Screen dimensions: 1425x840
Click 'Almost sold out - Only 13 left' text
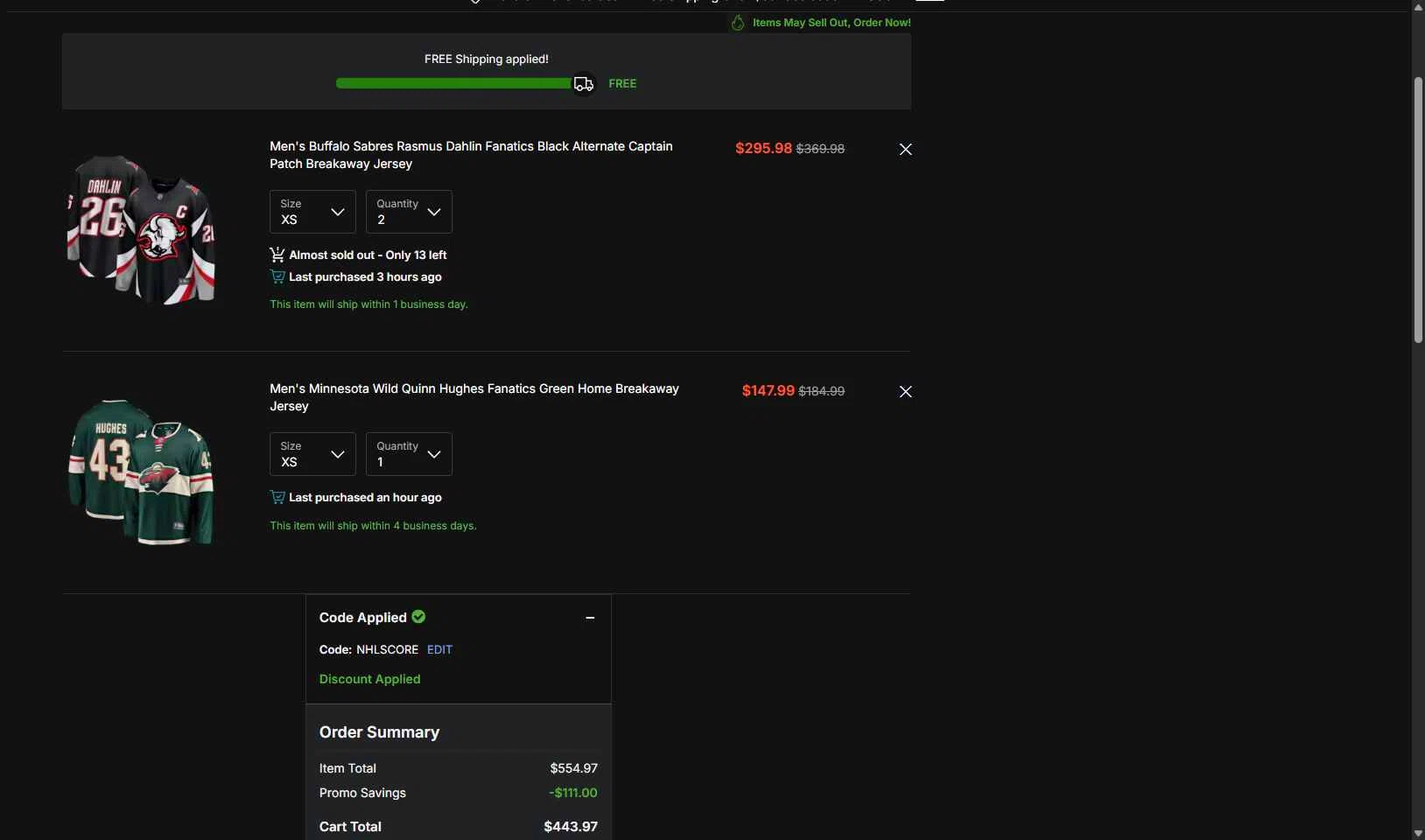pos(368,255)
